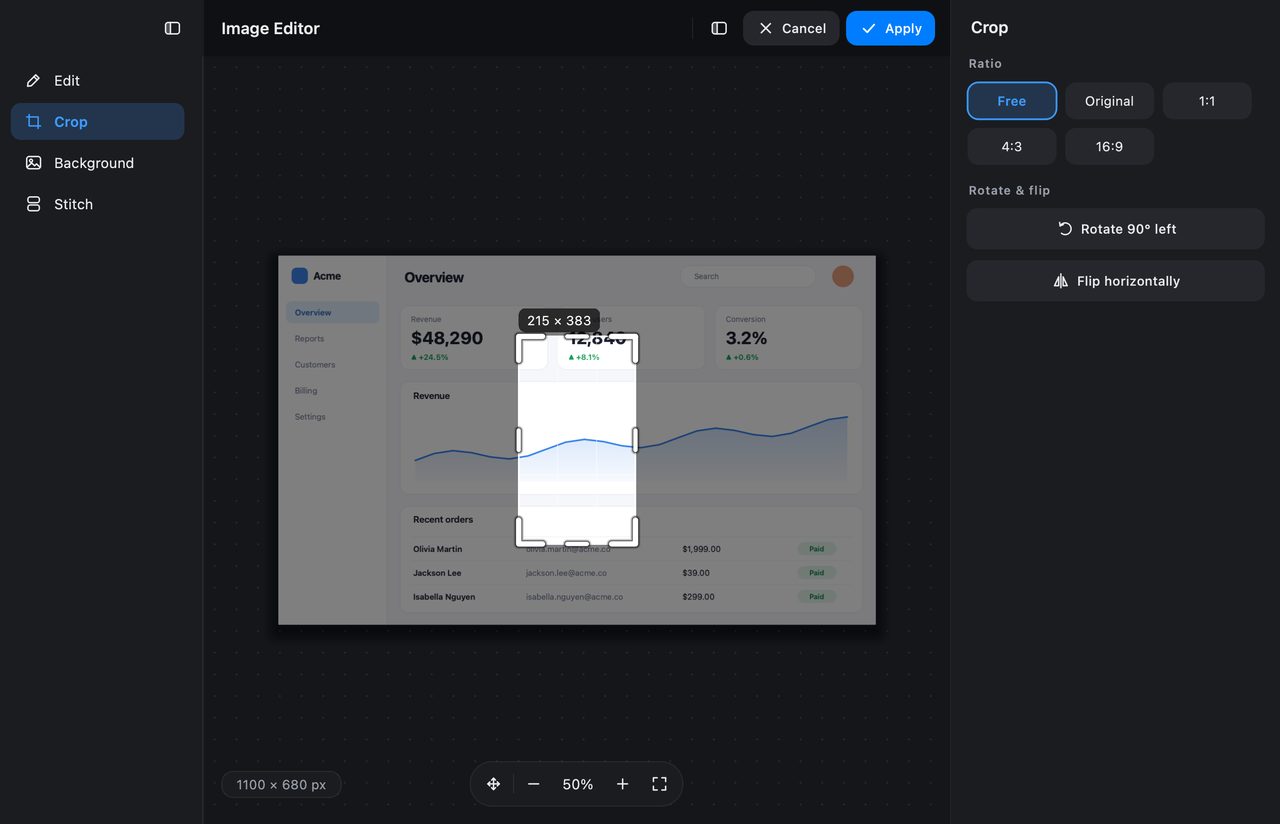Choose the Original crop ratio
This screenshot has width=1280, height=824.
(x=1109, y=101)
